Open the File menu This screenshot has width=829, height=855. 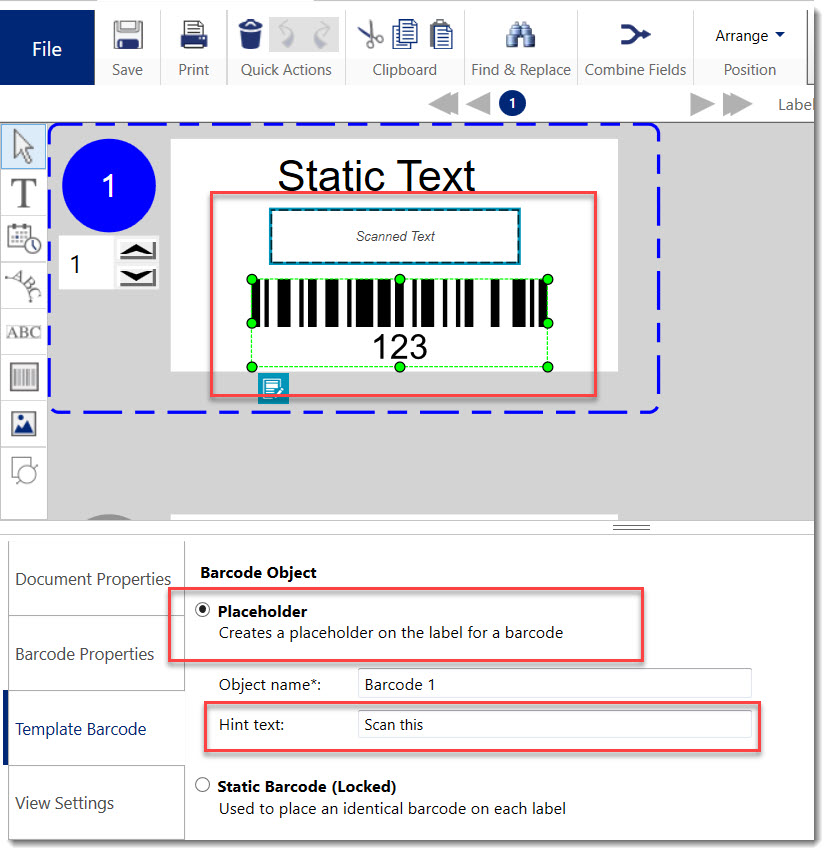46,47
